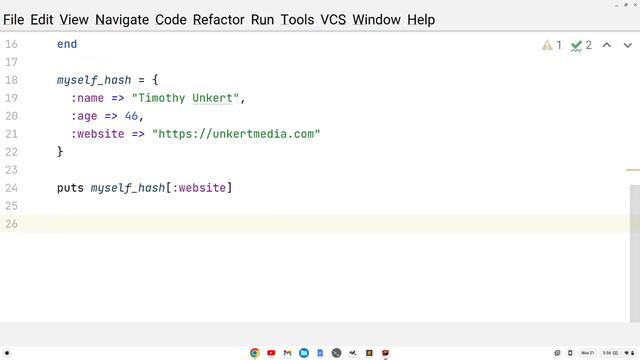Open the orange square shelf app

point(369,353)
